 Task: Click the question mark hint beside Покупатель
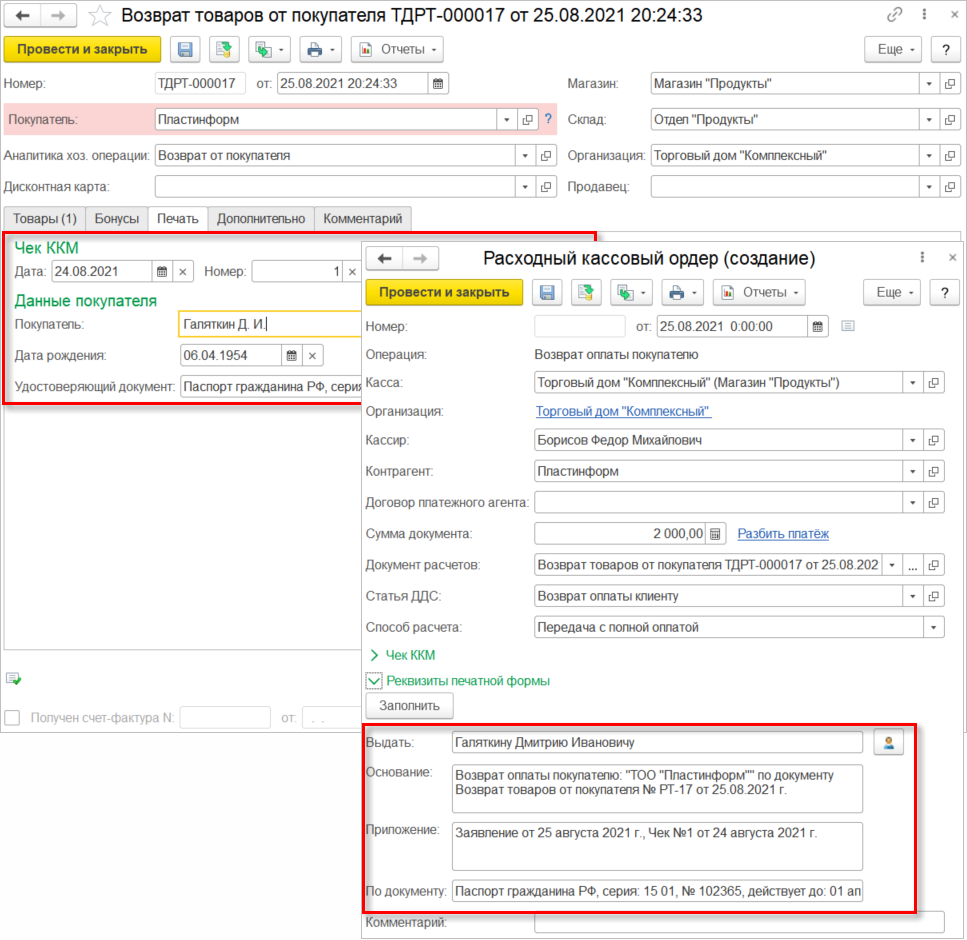click(x=548, y=119)
